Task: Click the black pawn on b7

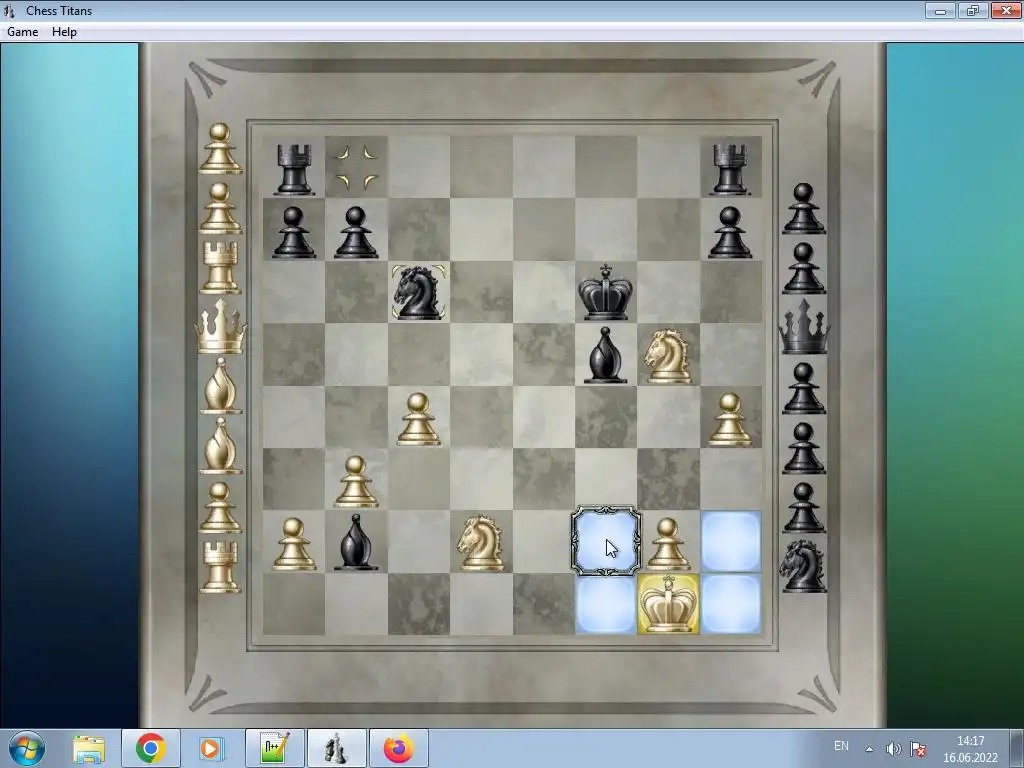Action: pos(356,232)
